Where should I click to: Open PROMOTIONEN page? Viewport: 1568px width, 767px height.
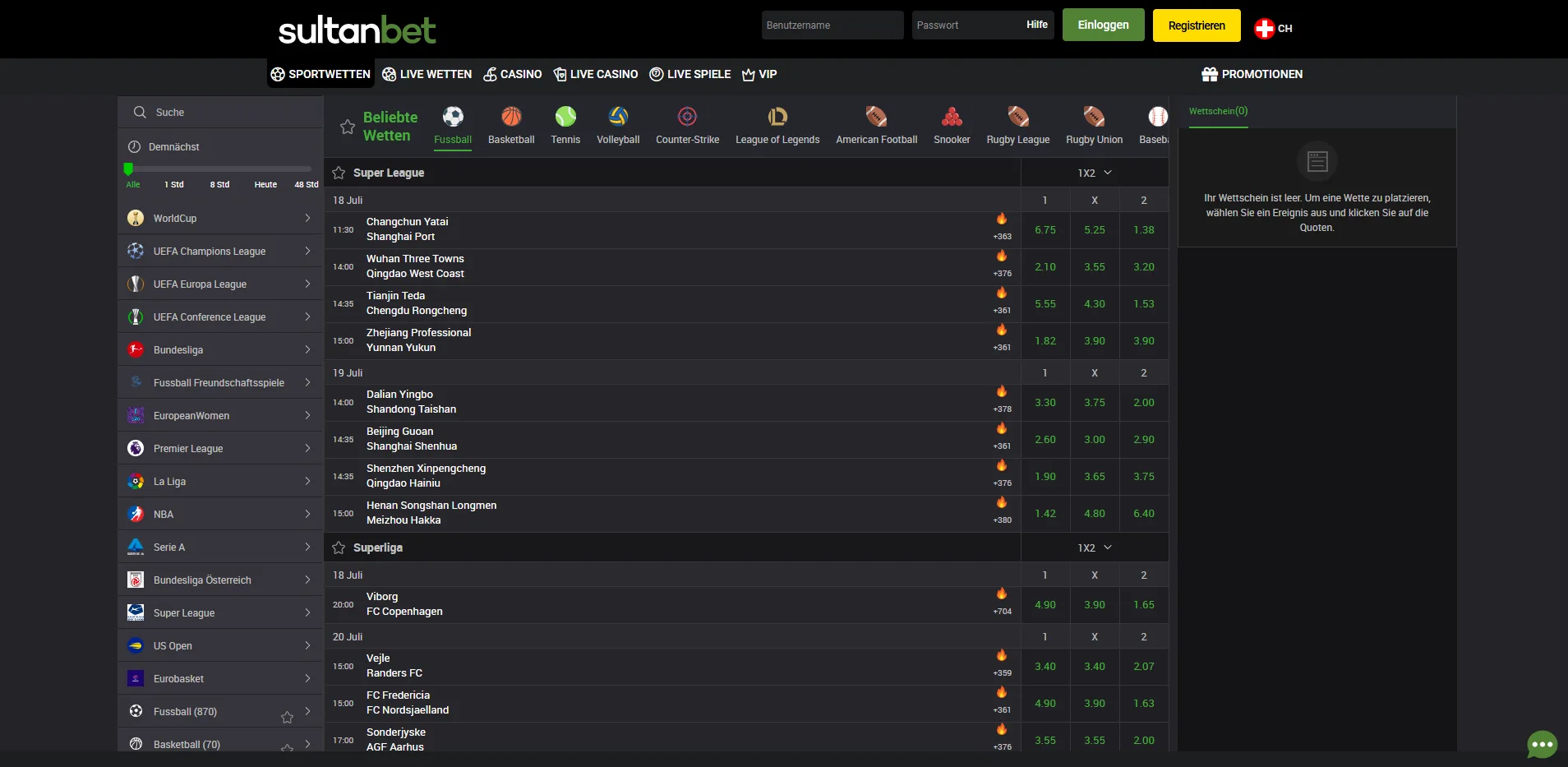1252,74
